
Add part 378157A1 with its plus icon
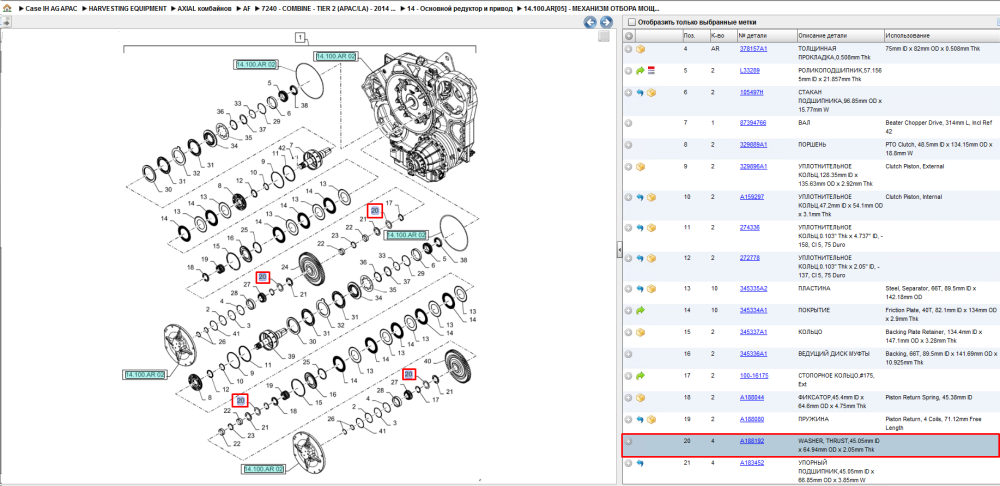629,49
